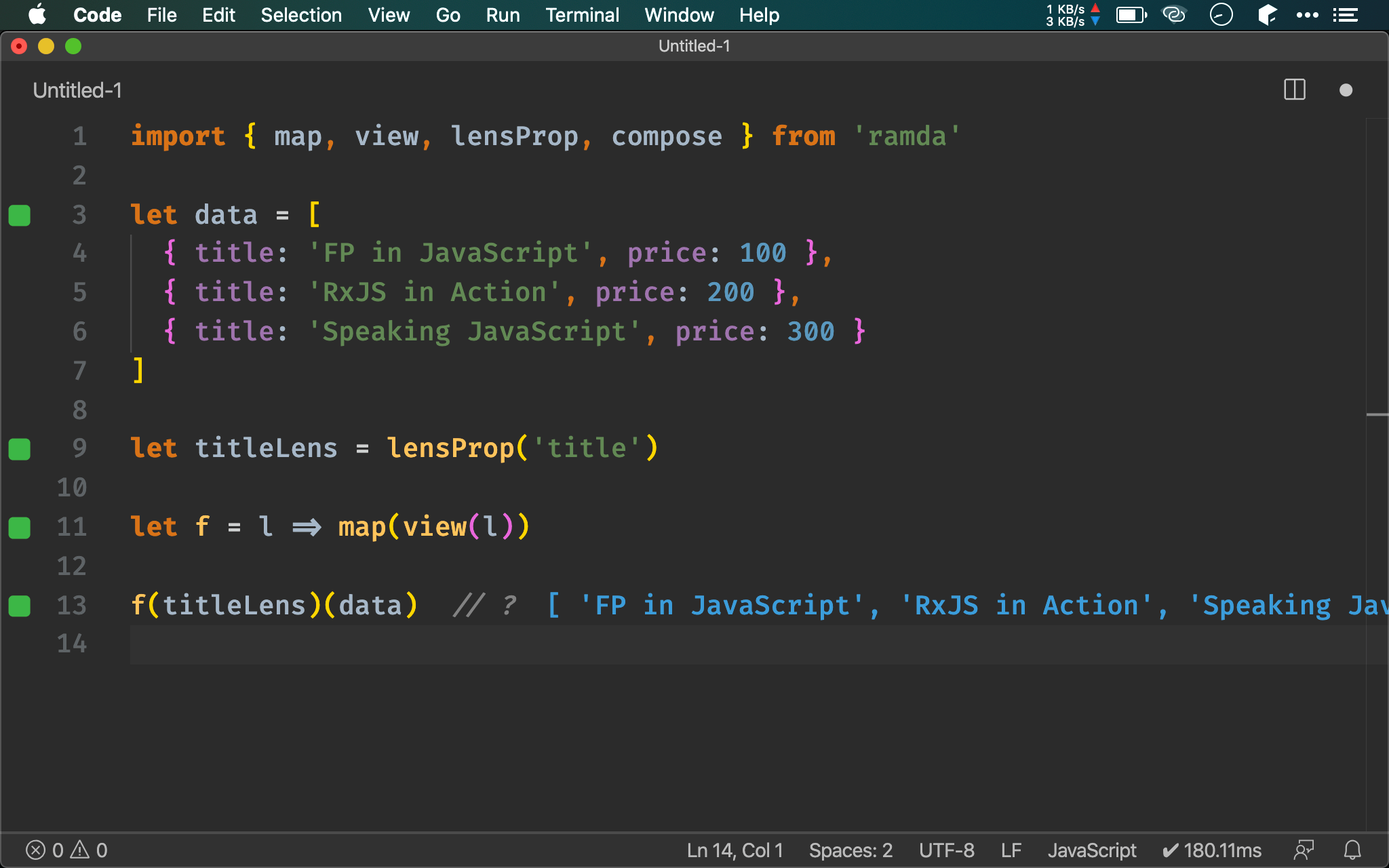Open the Terminal menu

pos(582,15)
